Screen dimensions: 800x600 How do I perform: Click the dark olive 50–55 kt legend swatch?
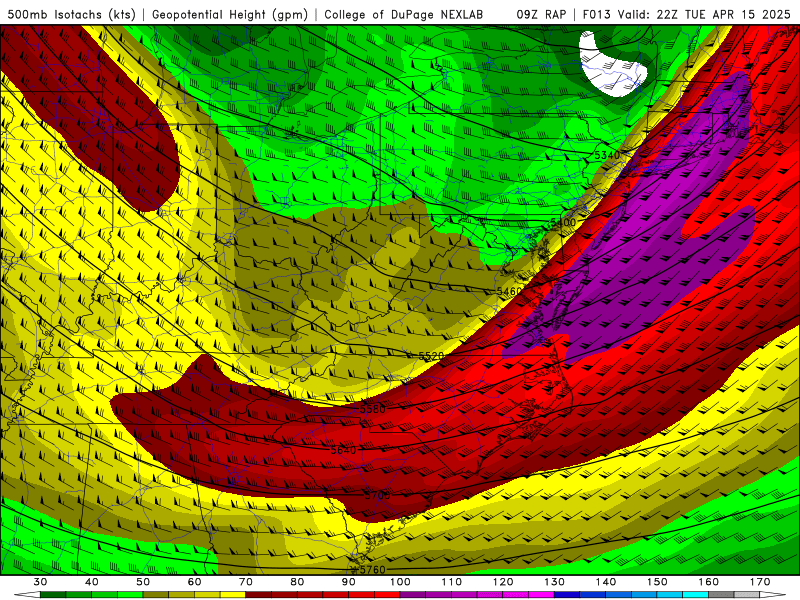(156, 595)
